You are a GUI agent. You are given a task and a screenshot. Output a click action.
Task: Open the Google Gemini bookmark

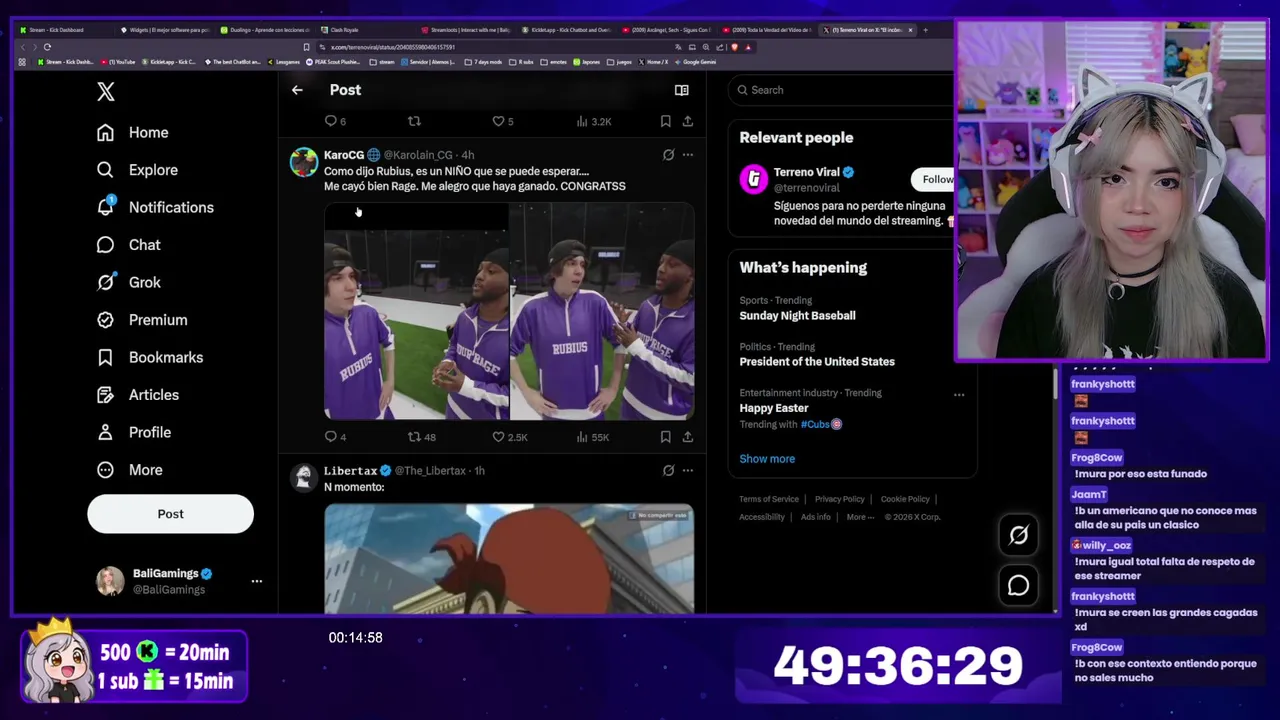tap(695, 62)
